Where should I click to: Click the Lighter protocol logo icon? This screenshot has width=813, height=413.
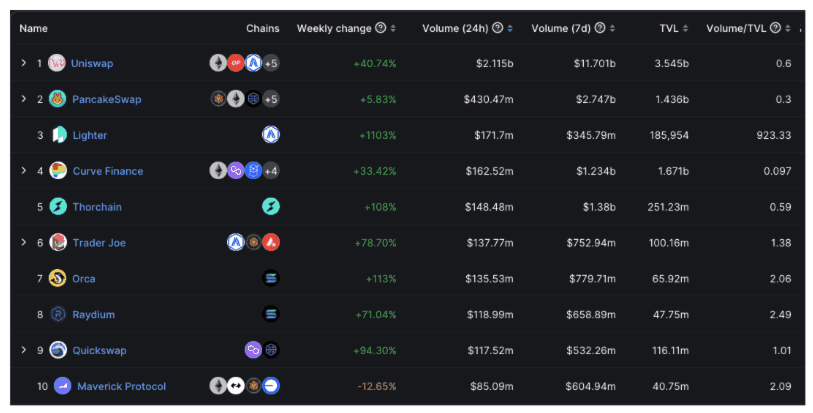pos(59,135)
